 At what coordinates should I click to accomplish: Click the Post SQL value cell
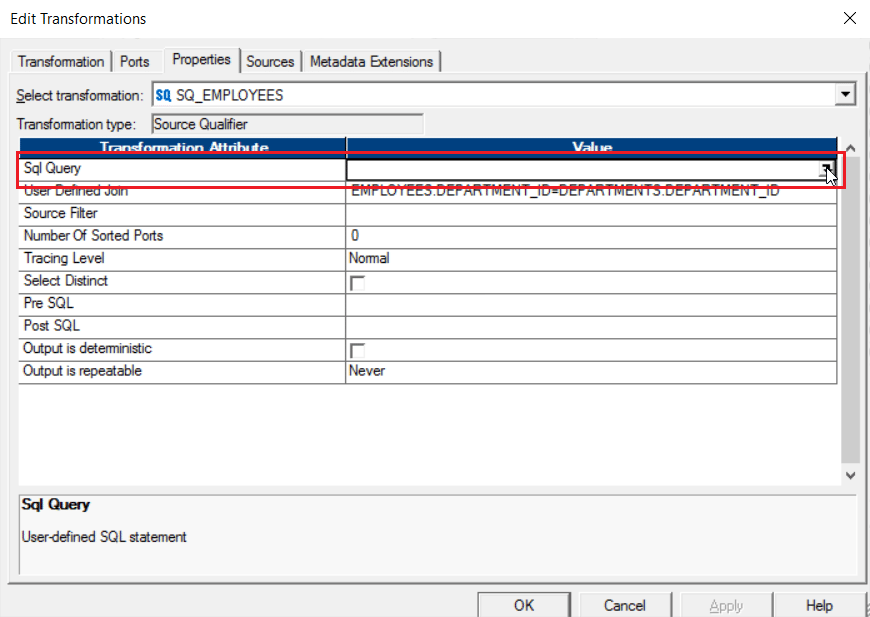(591, 326)
